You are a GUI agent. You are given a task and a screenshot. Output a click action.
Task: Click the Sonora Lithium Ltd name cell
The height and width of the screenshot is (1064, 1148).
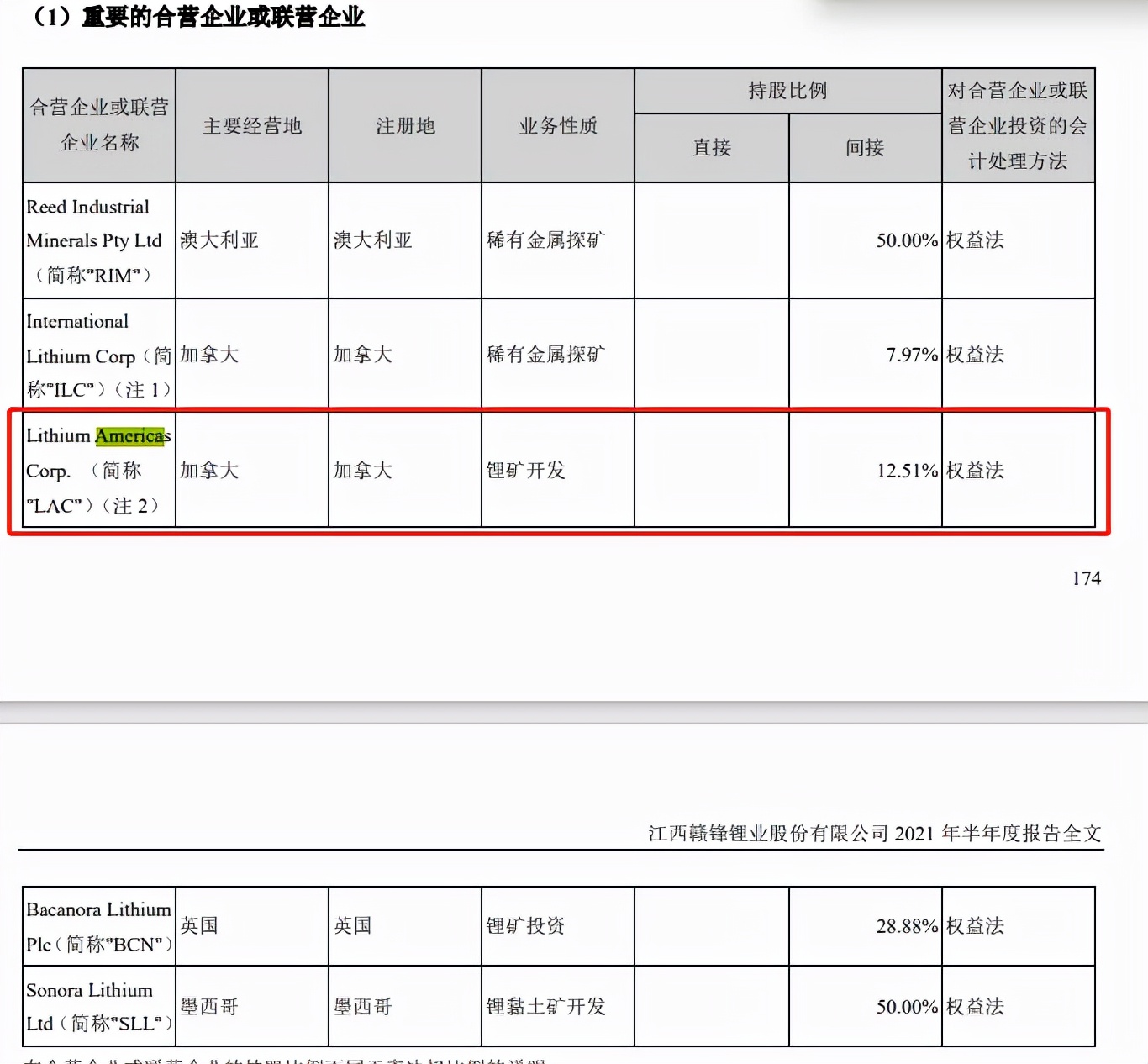pos(98,1006)
